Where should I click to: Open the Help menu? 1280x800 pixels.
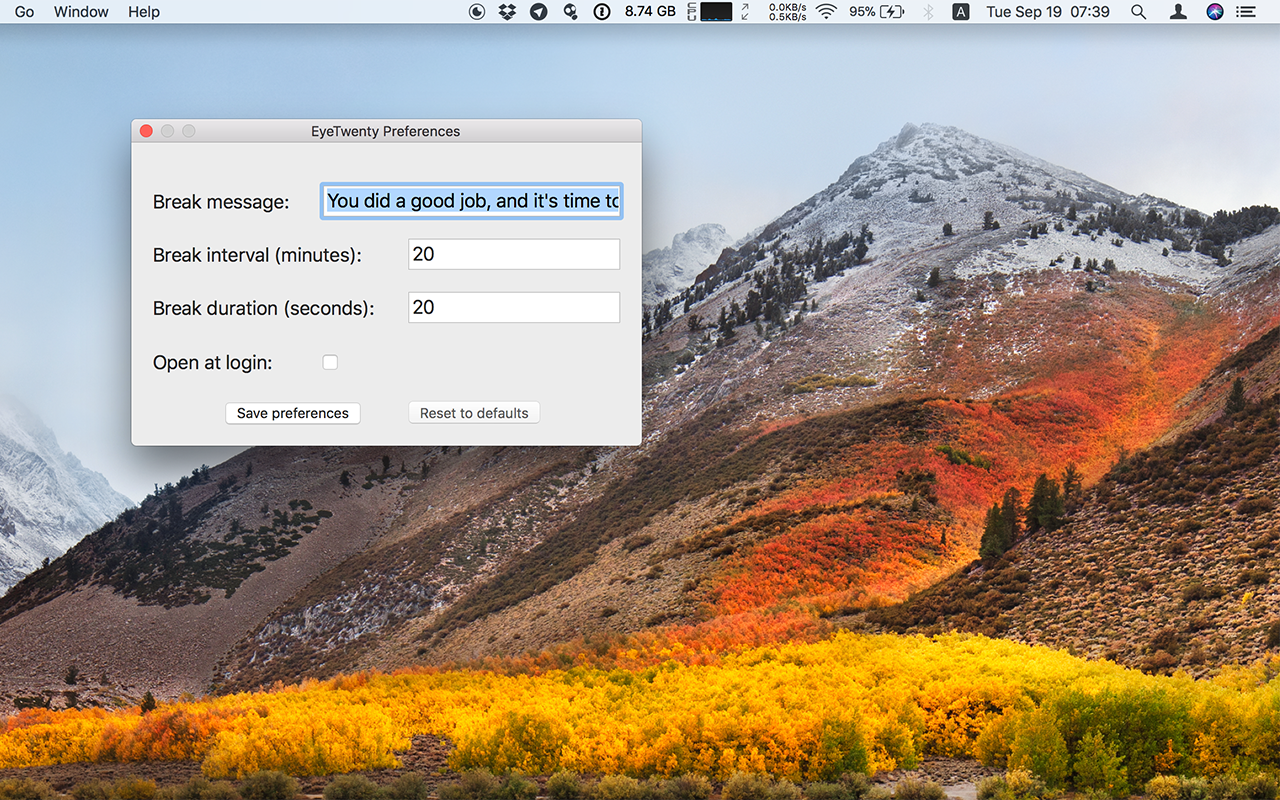click(x=144, y=12)
